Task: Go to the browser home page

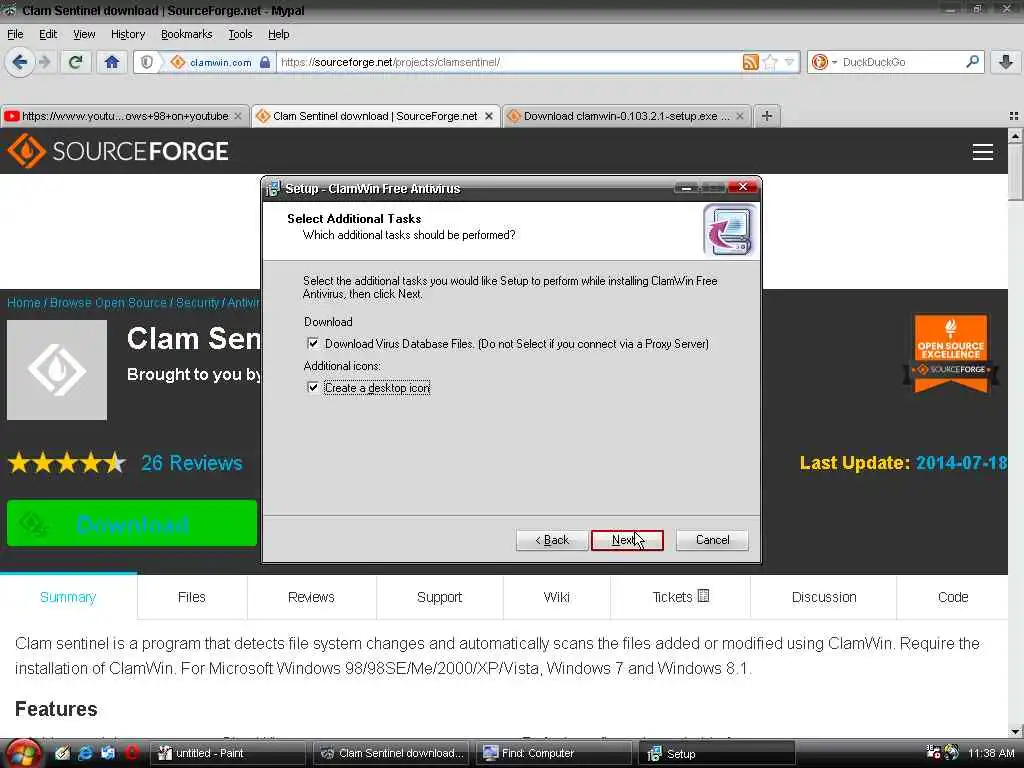Action: coord(112,62)
